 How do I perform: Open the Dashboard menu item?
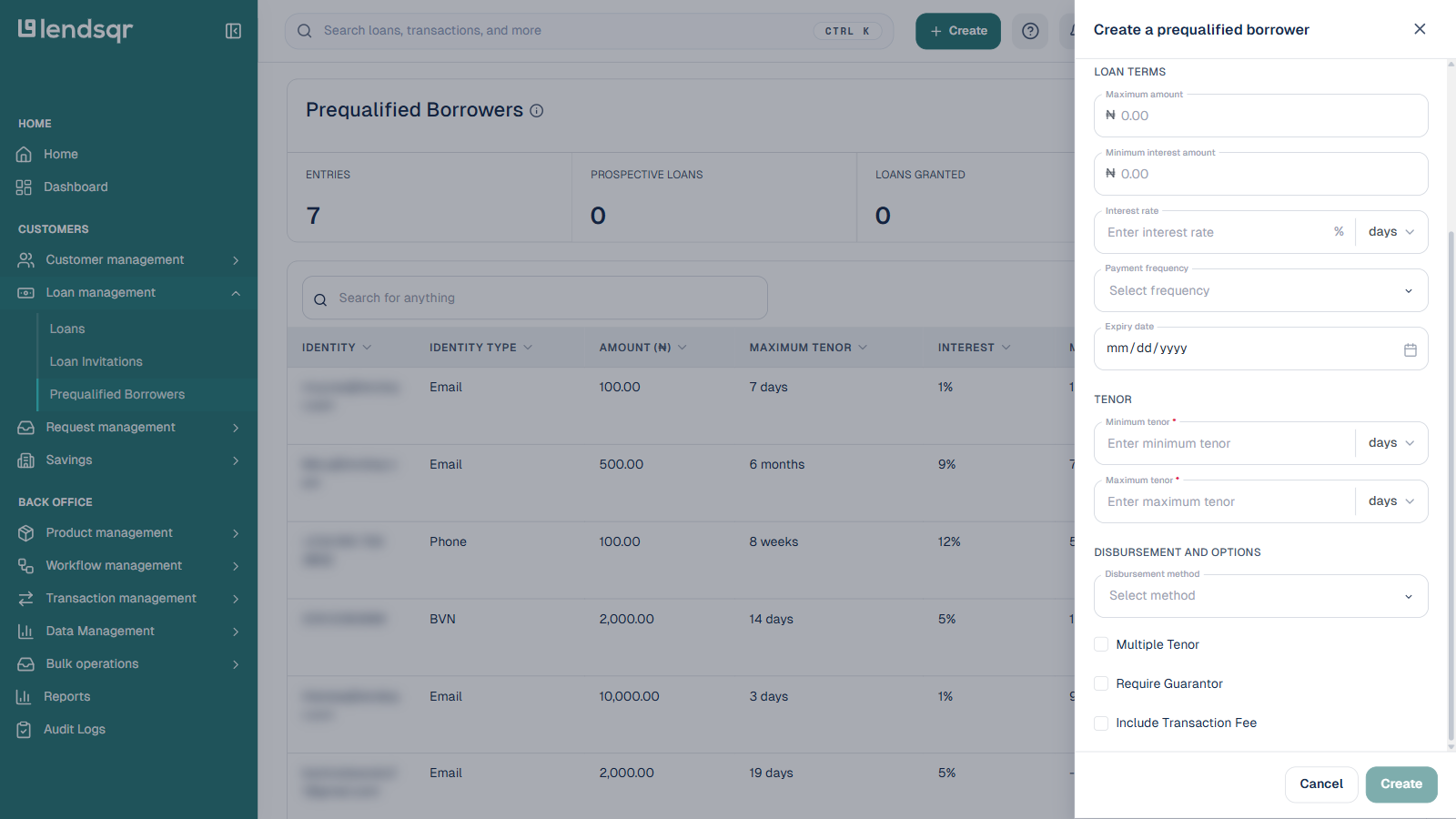[76, 187]
